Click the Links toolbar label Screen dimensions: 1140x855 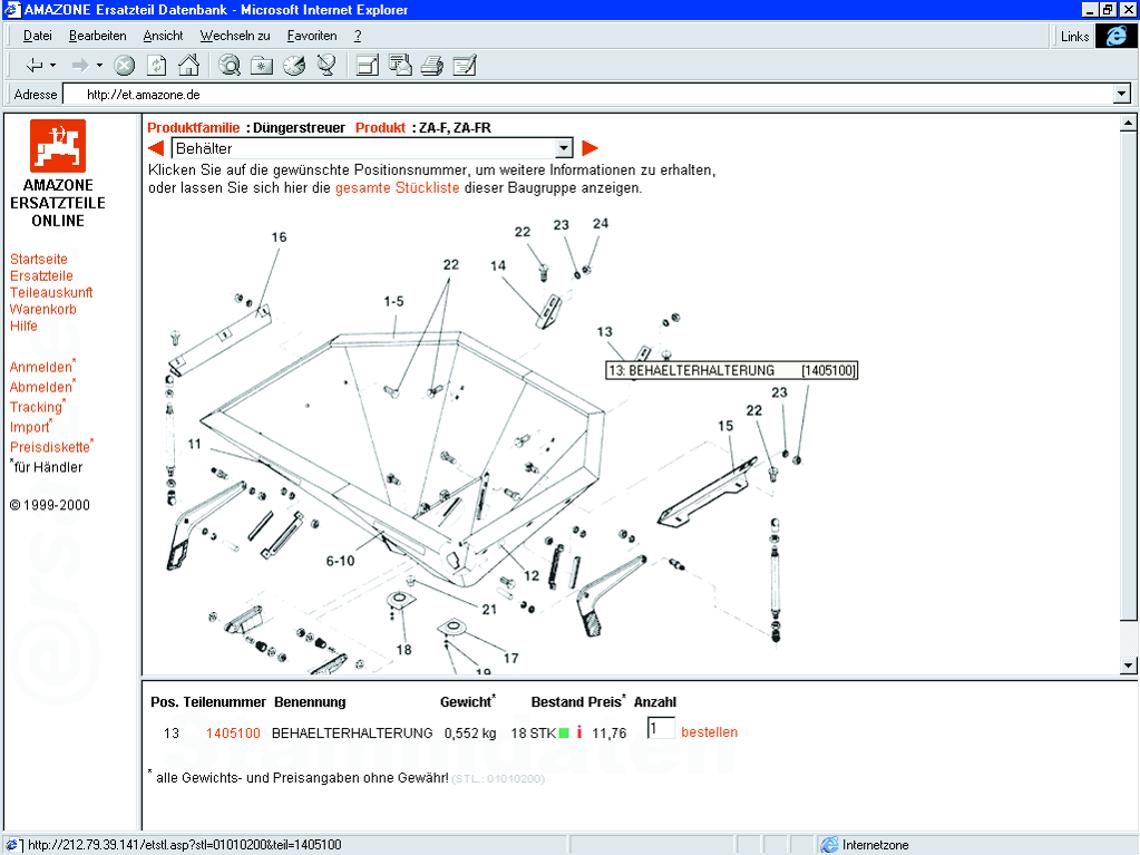pyautogui.click(x=1075, y=36)
